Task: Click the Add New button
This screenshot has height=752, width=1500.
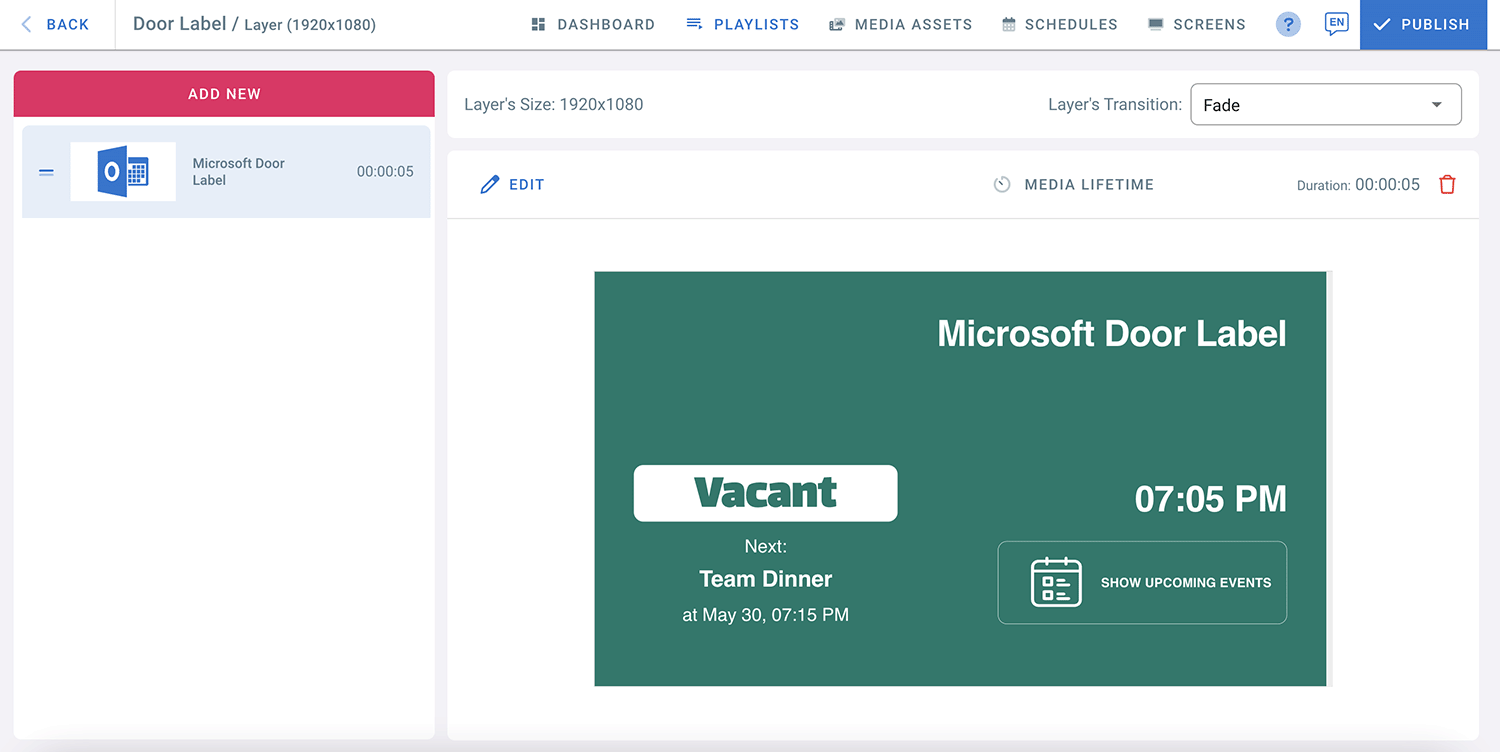Action: [x=224, y=94]
